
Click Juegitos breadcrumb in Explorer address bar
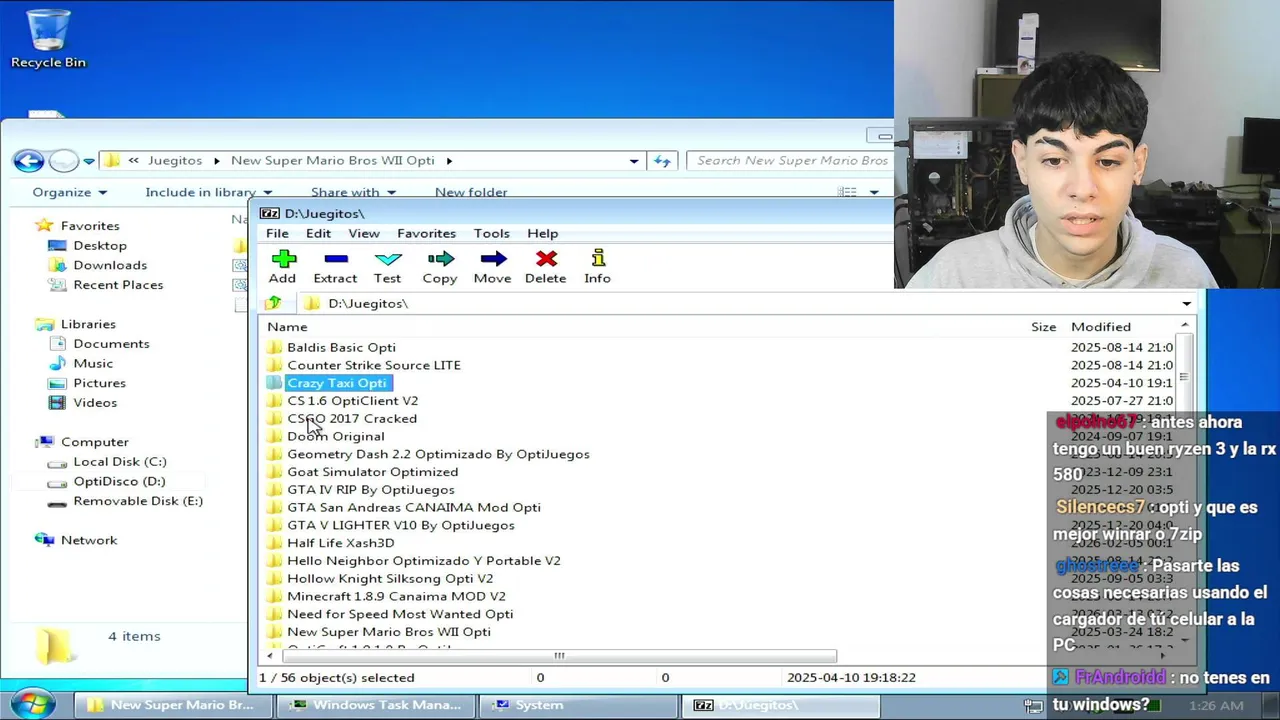[x=175, y=160]
